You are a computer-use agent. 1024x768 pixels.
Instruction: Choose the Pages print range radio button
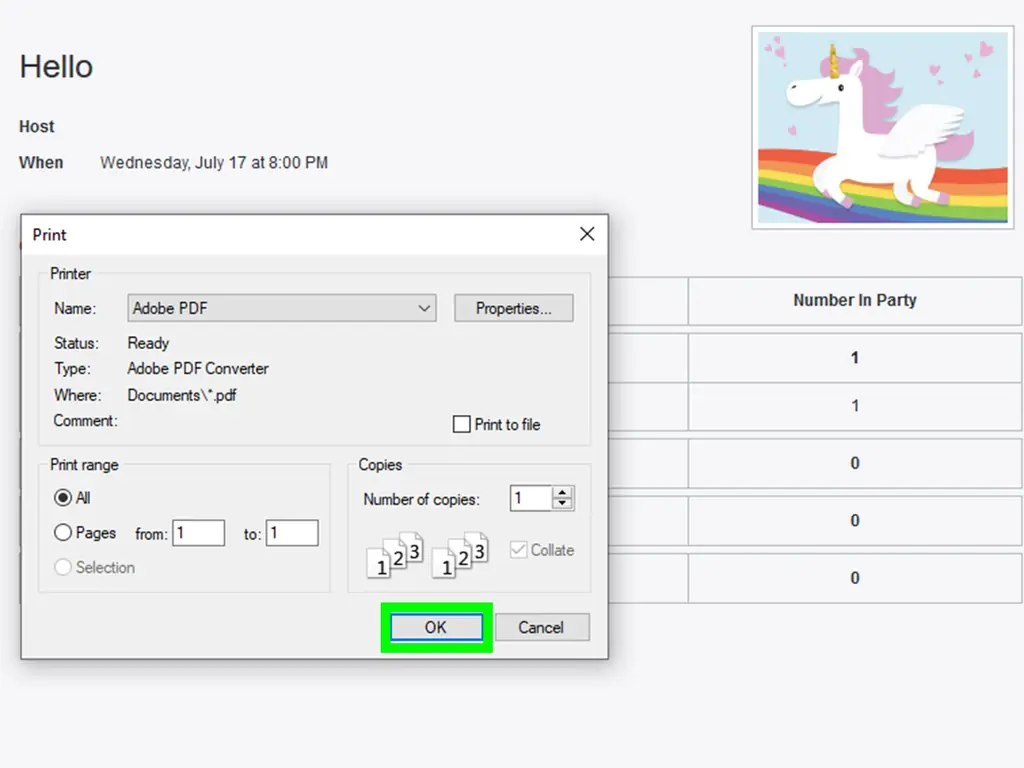64,533
